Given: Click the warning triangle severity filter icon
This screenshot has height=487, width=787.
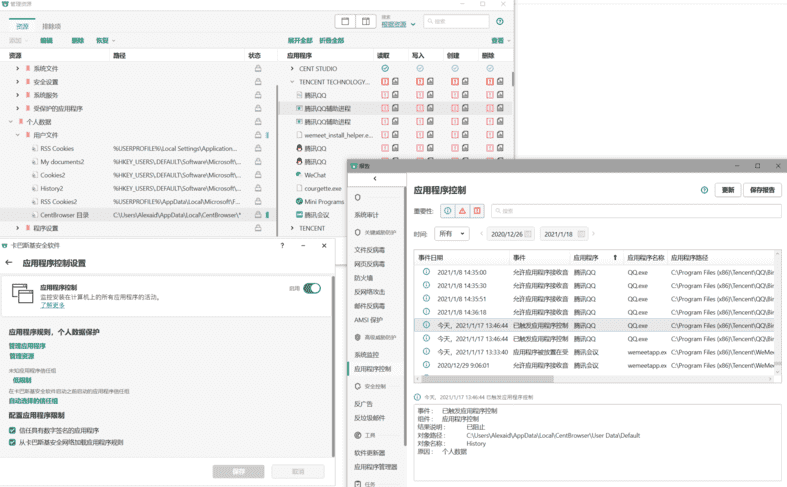Looking at the screenshot, I should [x=462, y=211].
